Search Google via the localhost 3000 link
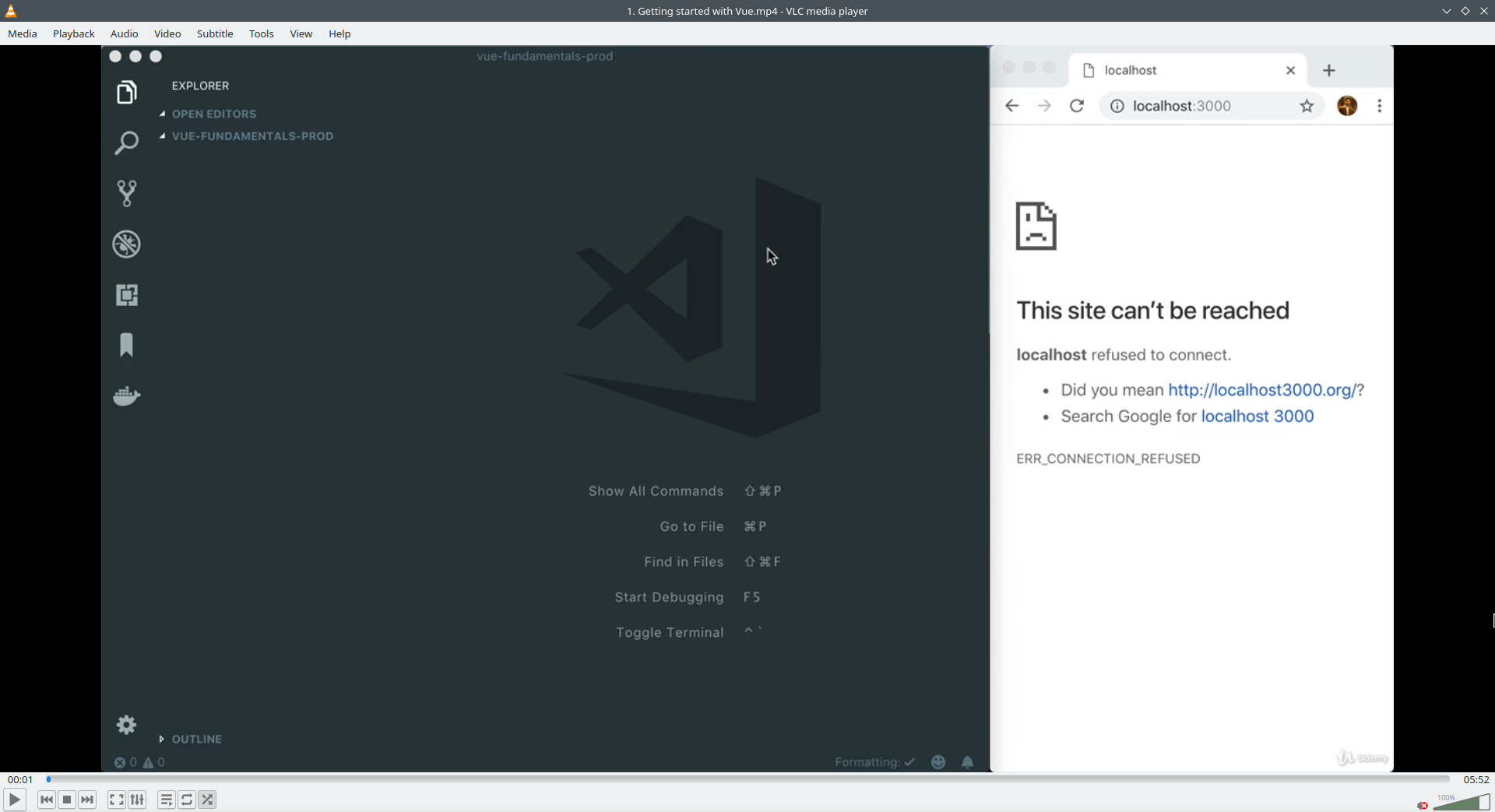 (1258, 417)
